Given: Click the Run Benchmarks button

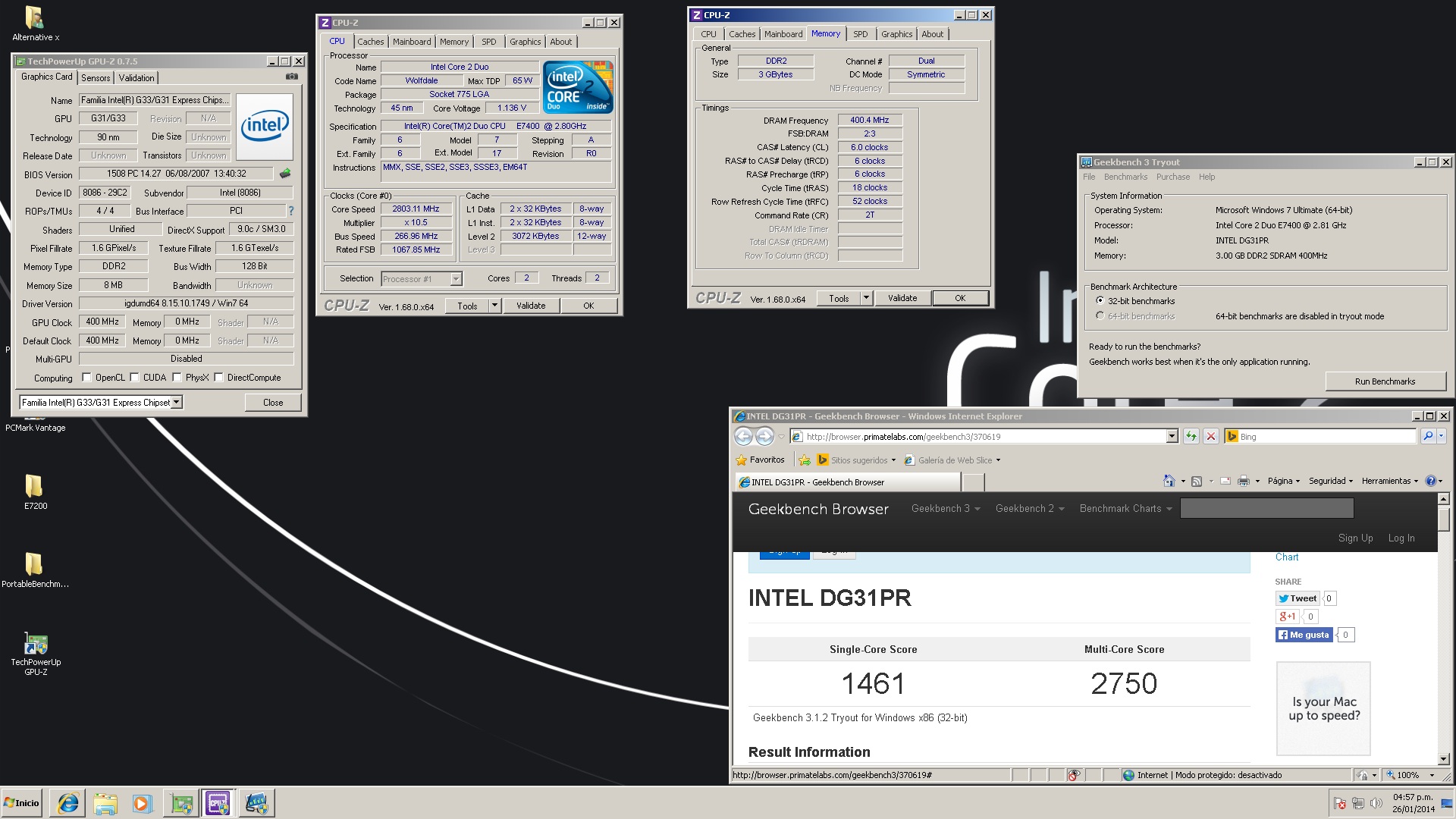Looking at the screenshot, I should [x=1385, y=381].
